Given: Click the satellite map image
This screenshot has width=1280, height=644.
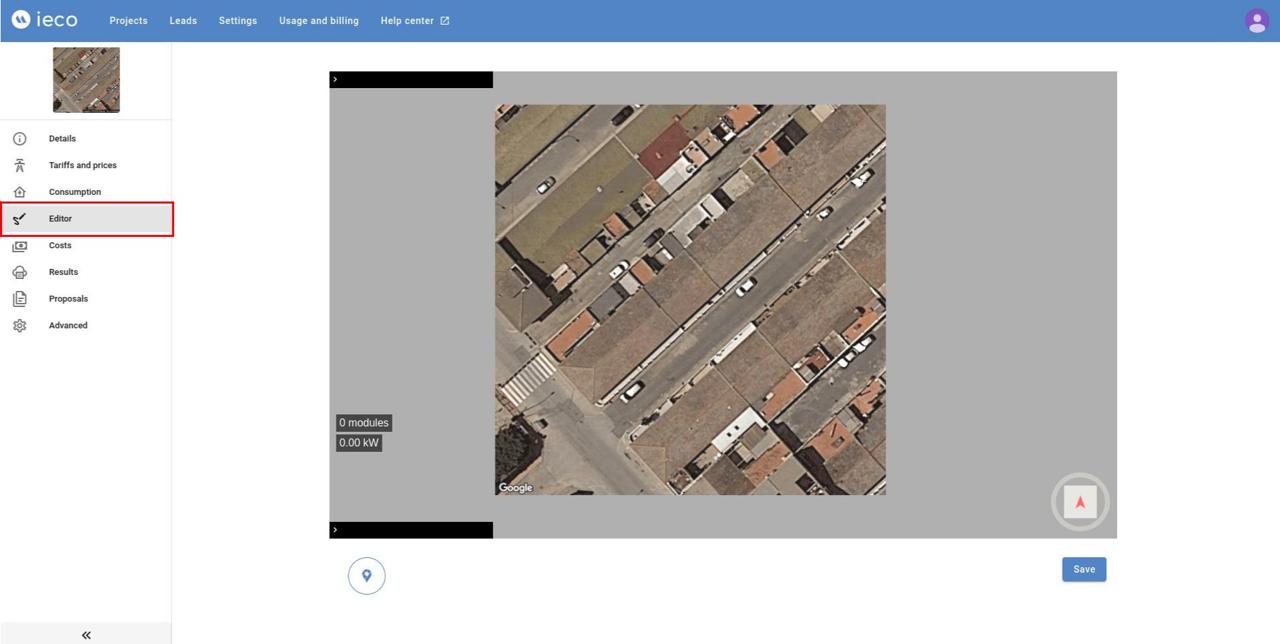Looking at the screenshot, I should pos(690,300).
